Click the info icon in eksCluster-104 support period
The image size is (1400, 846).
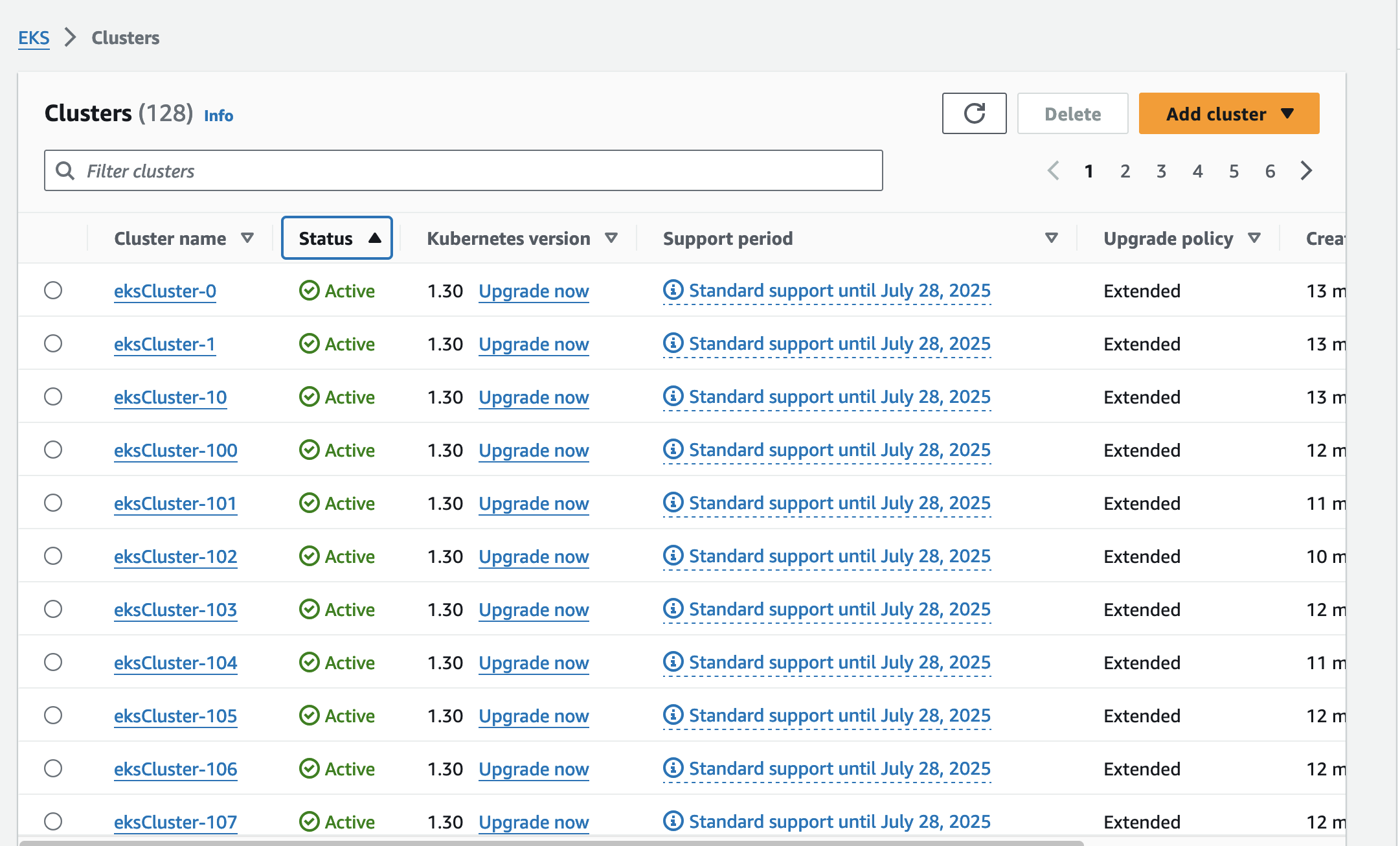pyautogui.click(x=673, y=661)
